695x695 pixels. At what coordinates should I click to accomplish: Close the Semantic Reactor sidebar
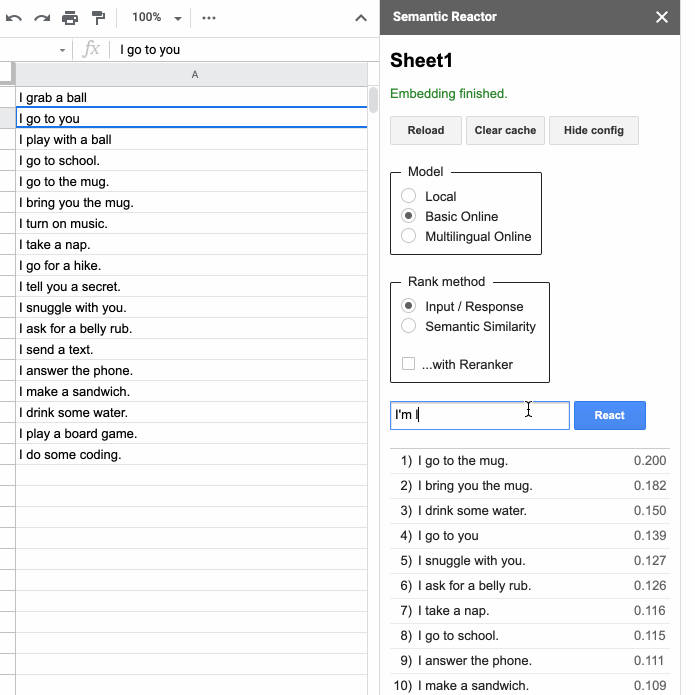[662, 17]
